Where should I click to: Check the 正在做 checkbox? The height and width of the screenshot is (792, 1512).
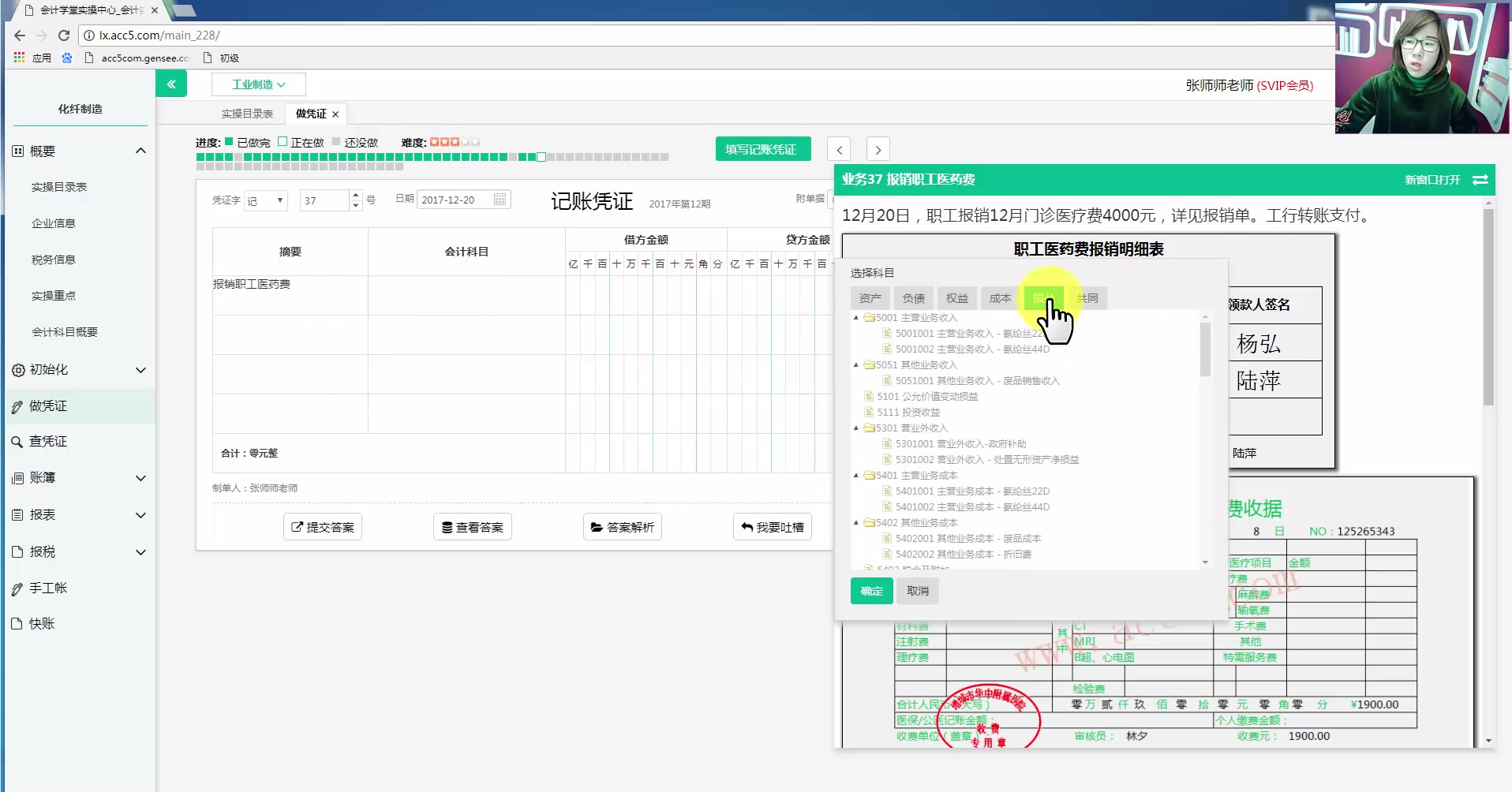click(283, 141)
